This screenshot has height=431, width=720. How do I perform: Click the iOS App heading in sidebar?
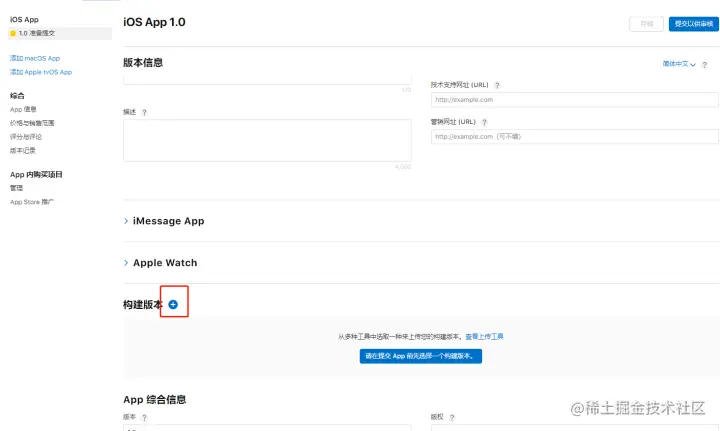24,19
